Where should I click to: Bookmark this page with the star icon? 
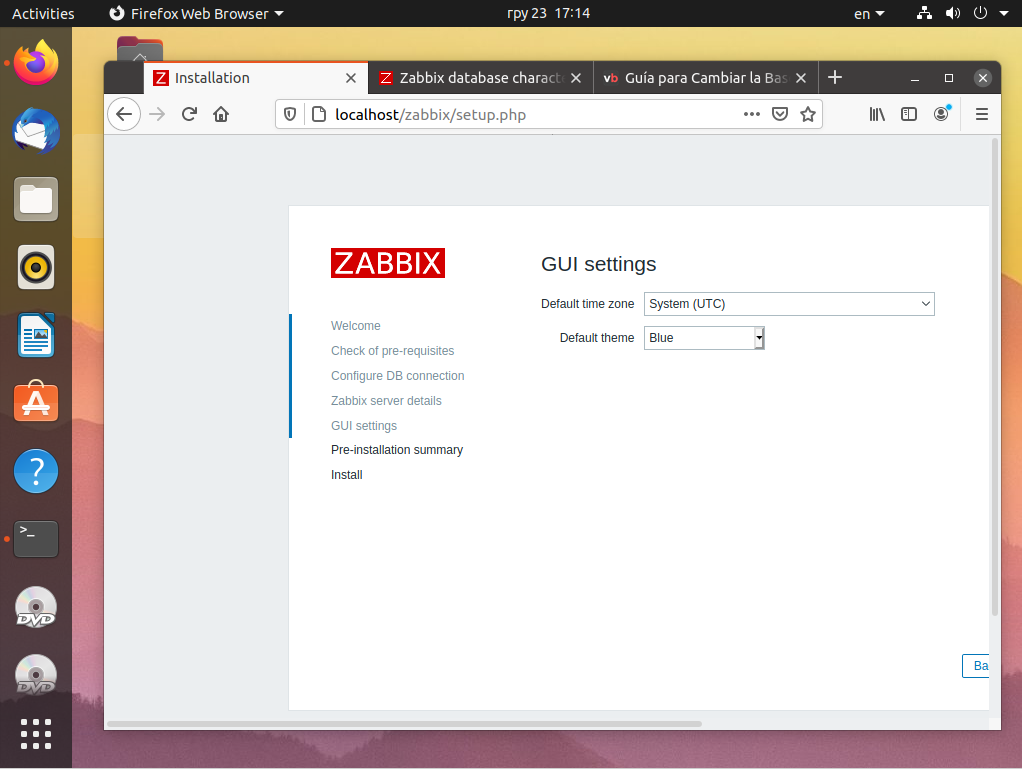coord(808,115)
